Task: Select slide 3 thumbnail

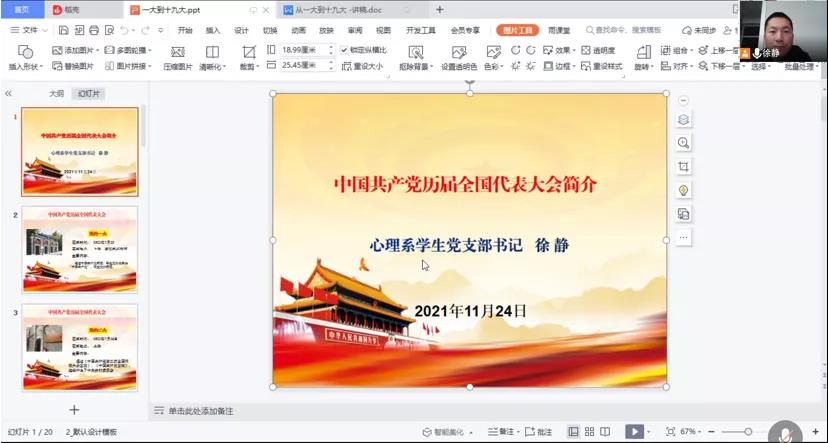Action: click(x=80, y=347)
